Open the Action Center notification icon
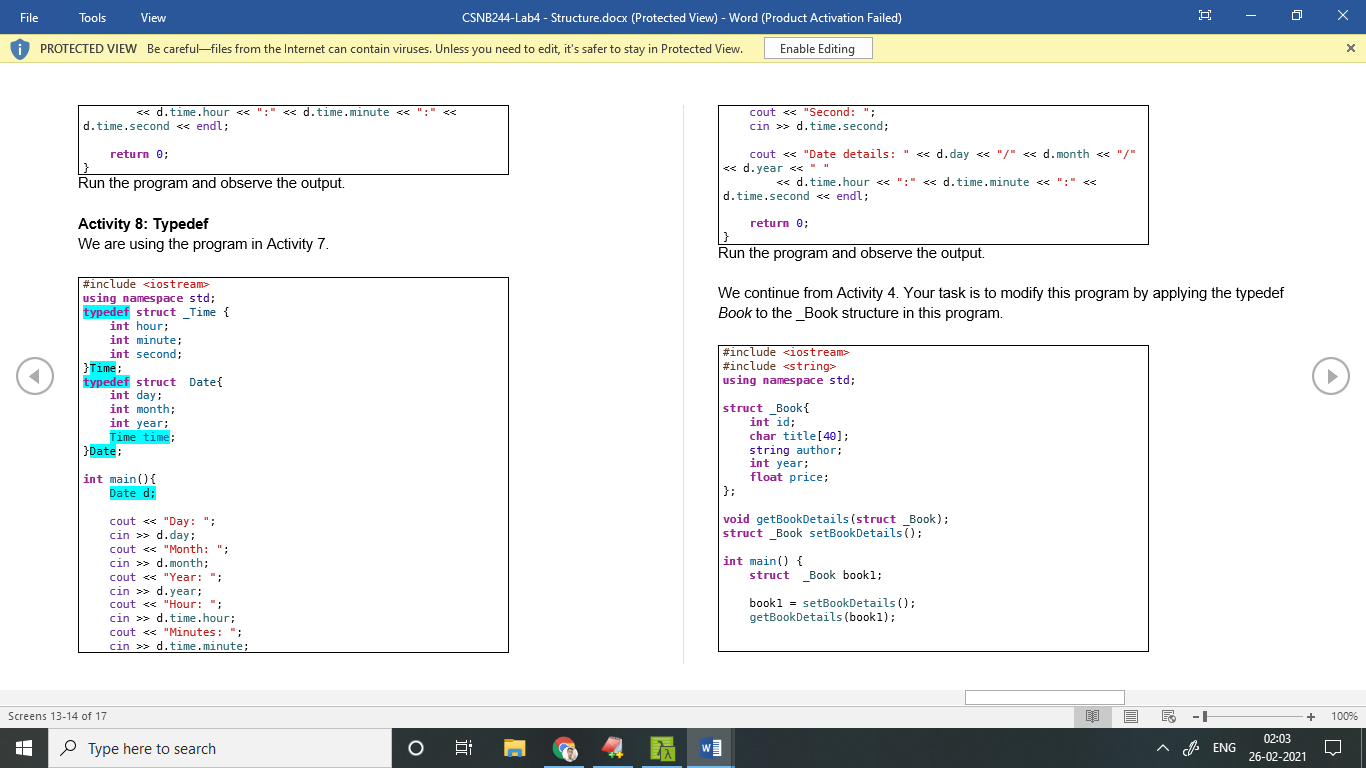The width and height of the screenshot is (1366, 768). (1332, 747)
